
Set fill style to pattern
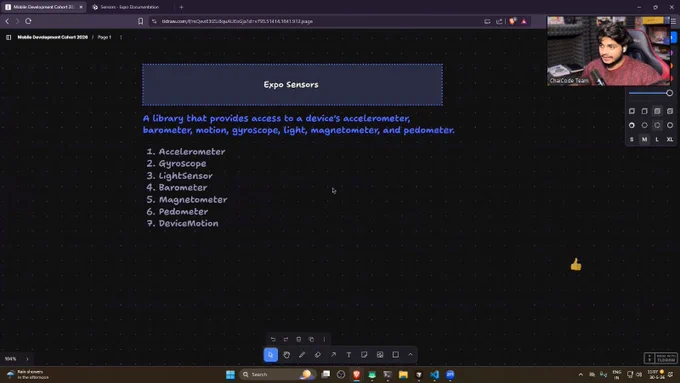pyautogui.click(x=670, y=111)
